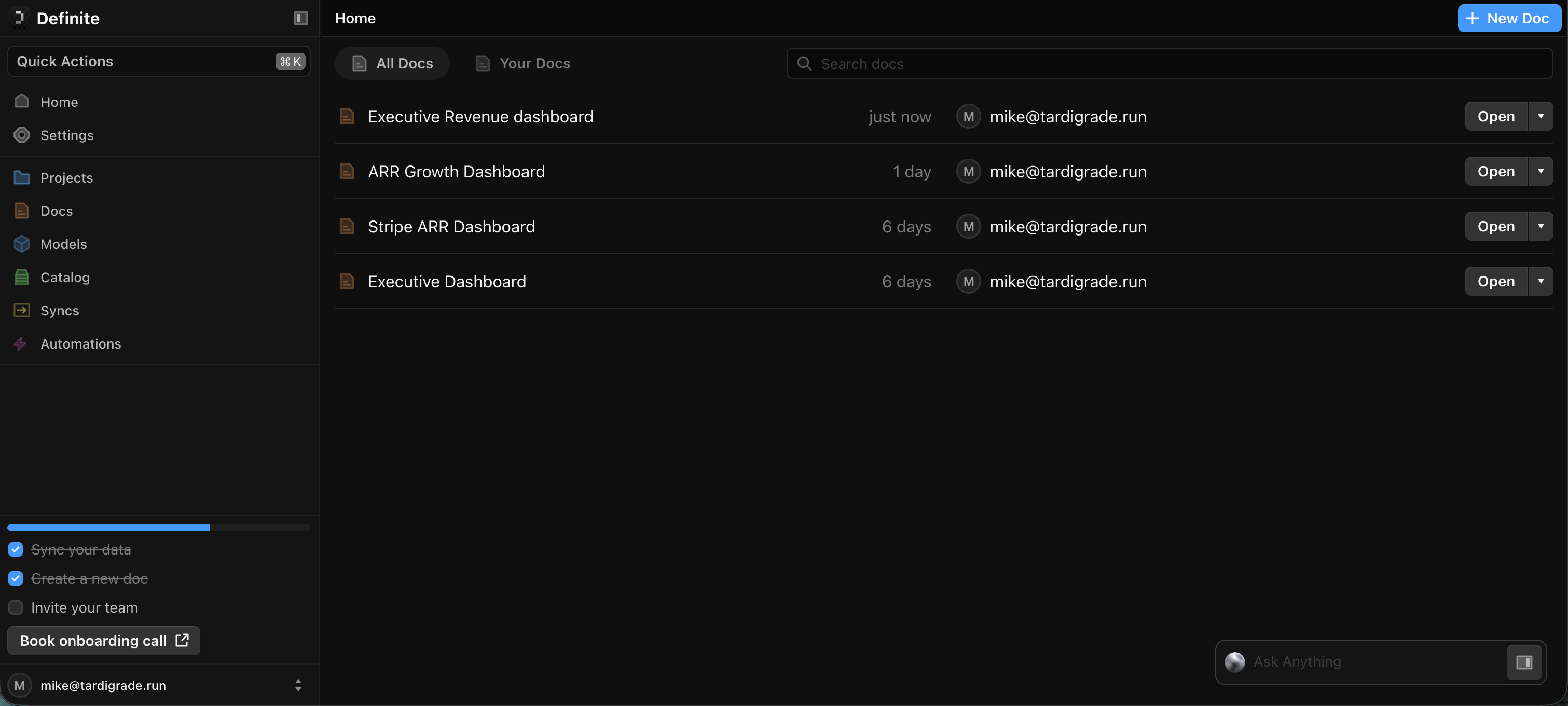Viewport: 1568px width, 706px height.
Task: Click the Automations lightning icon
Action: [x=21, y=343]
